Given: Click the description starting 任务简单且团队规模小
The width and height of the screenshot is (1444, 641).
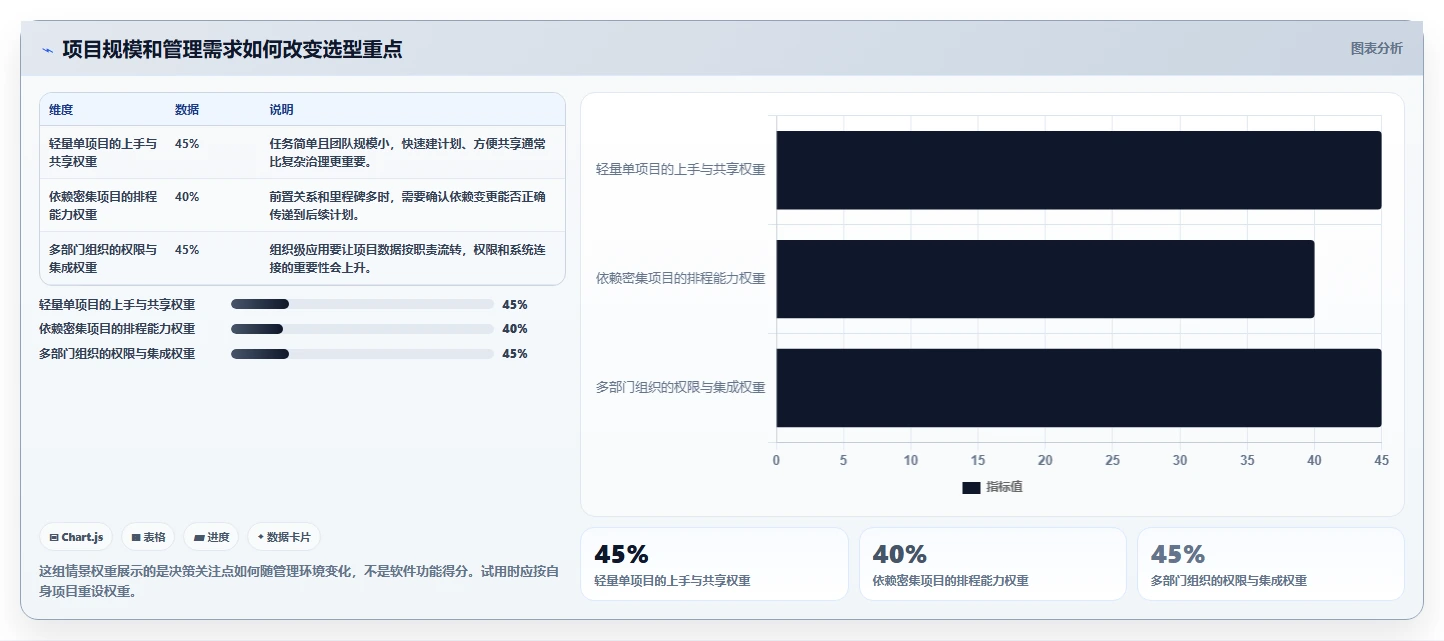Looking at the screenshot, I should 408,152.
